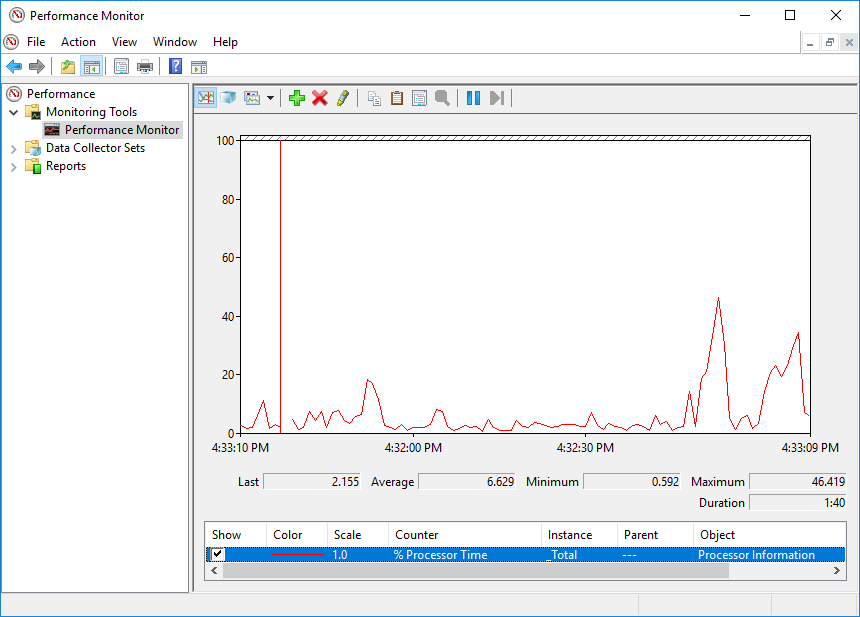Open the Change graph type dropdown arrow

[270, 98]
